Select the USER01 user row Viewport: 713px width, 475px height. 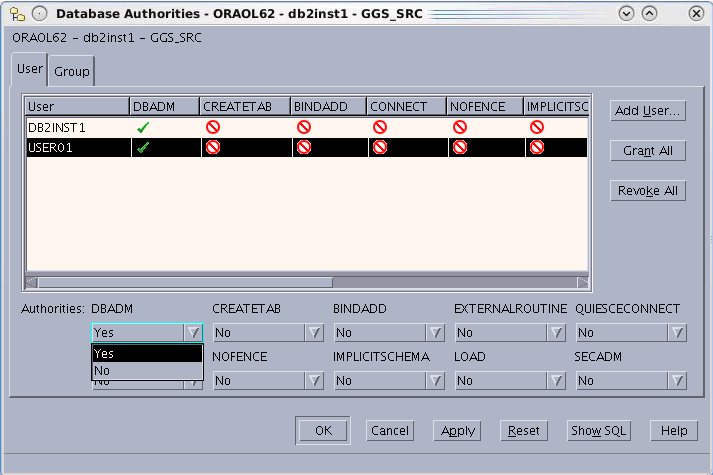307,148
